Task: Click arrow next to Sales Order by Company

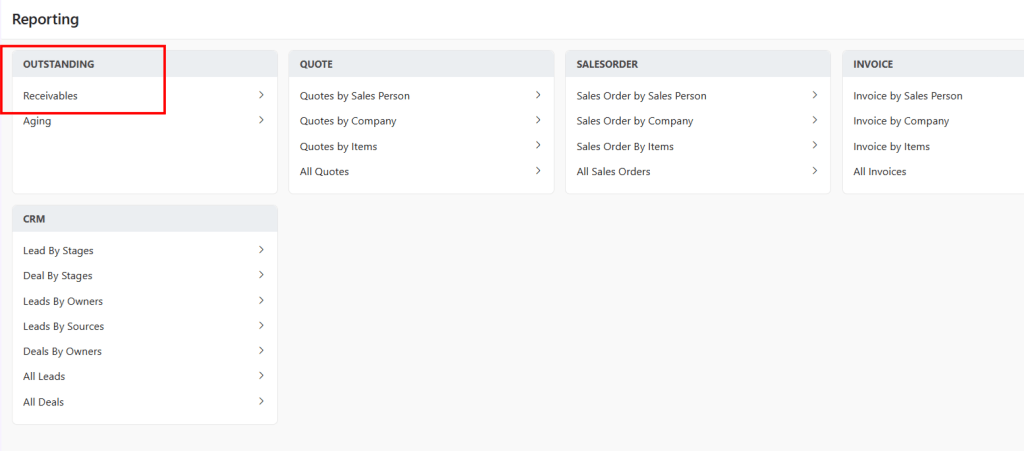Action: [x=815, y=120]
